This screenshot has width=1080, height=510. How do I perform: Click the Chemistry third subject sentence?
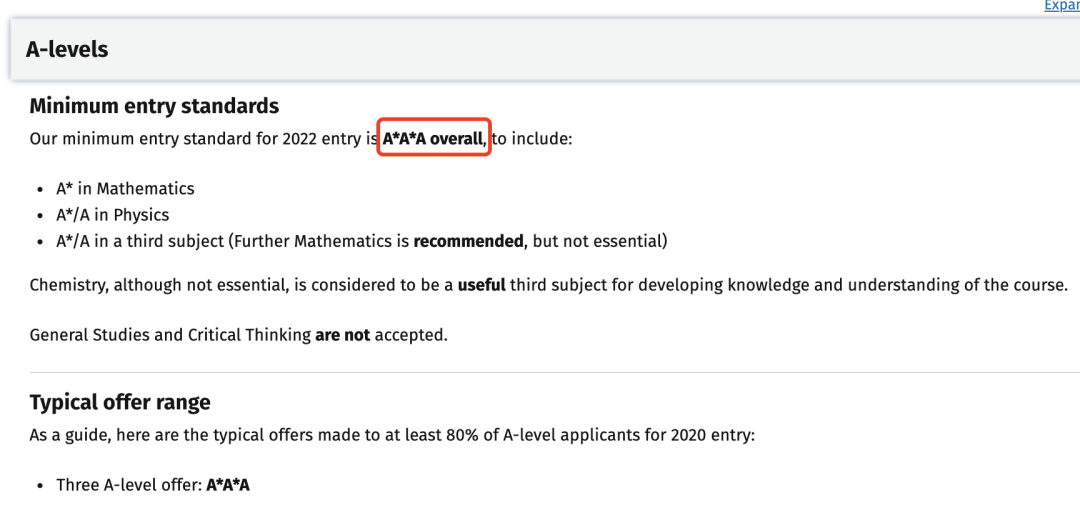point(548,285)
